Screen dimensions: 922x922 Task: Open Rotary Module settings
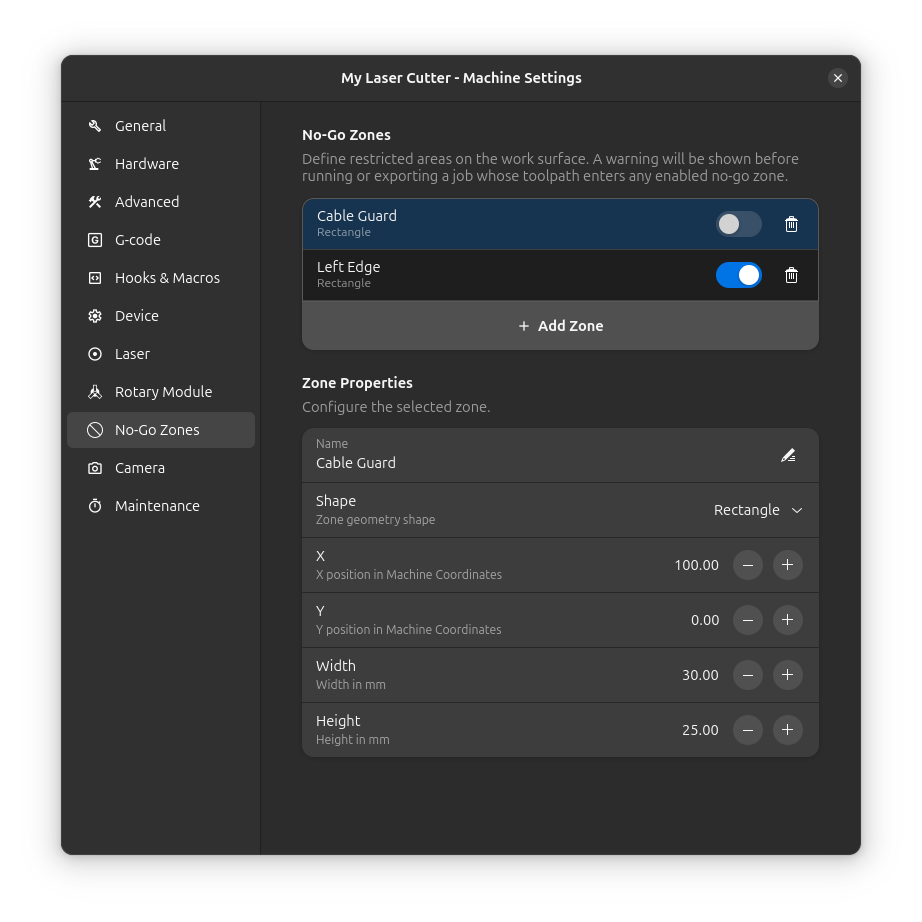click(162, 392)
